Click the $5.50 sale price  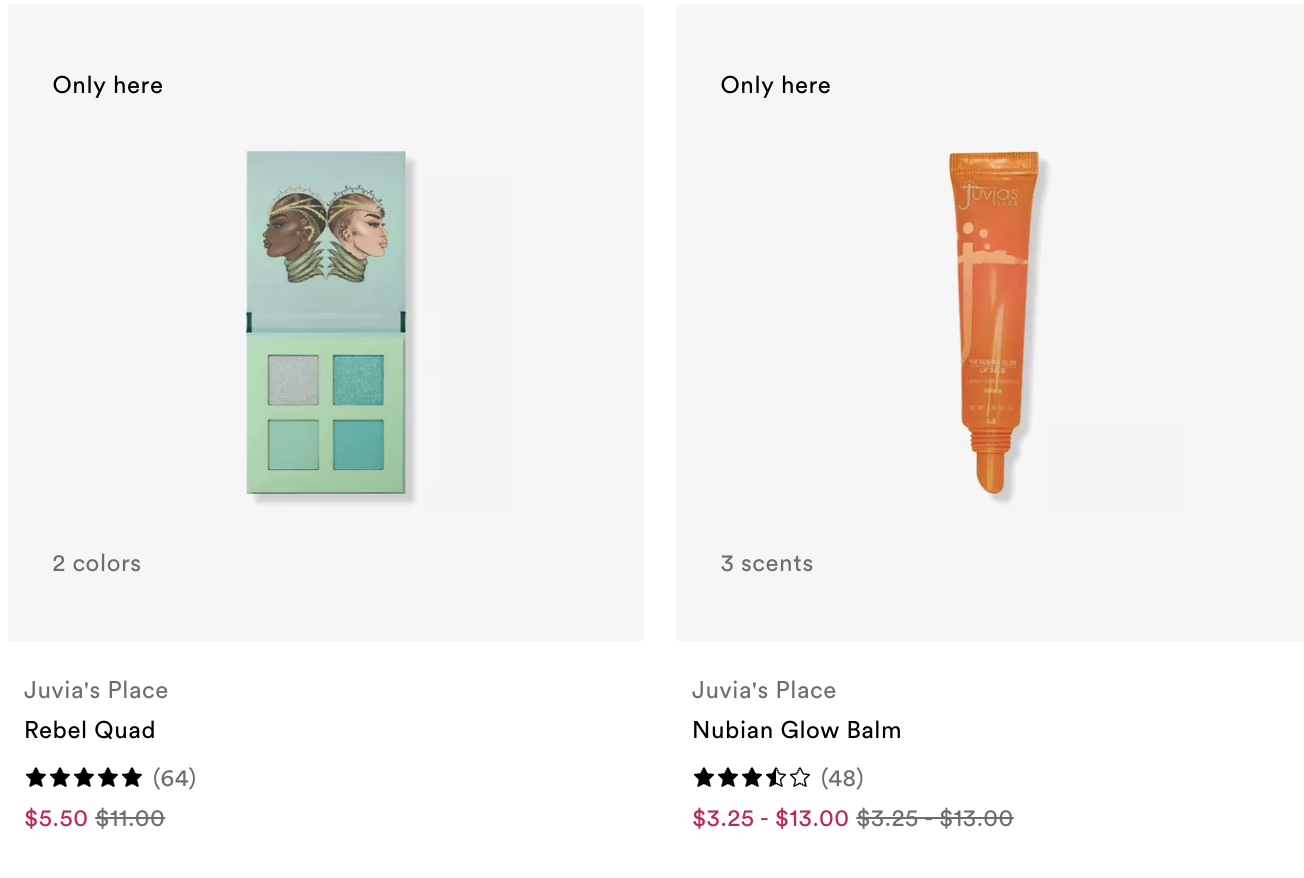[x=56, y=818]
